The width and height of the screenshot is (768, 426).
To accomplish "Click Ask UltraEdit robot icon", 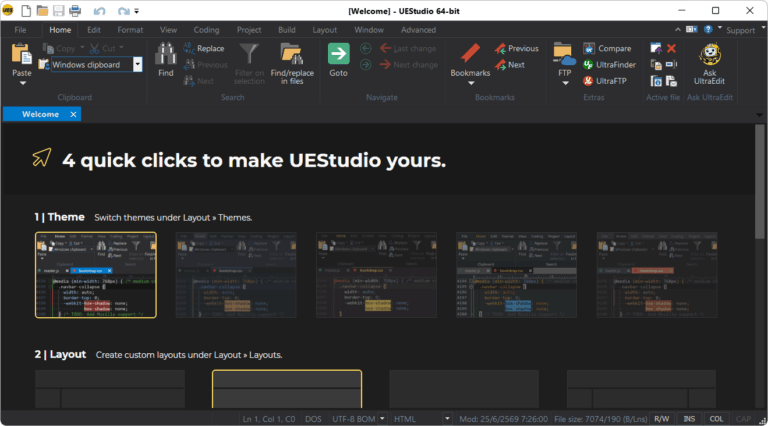I will coord(710,55).
